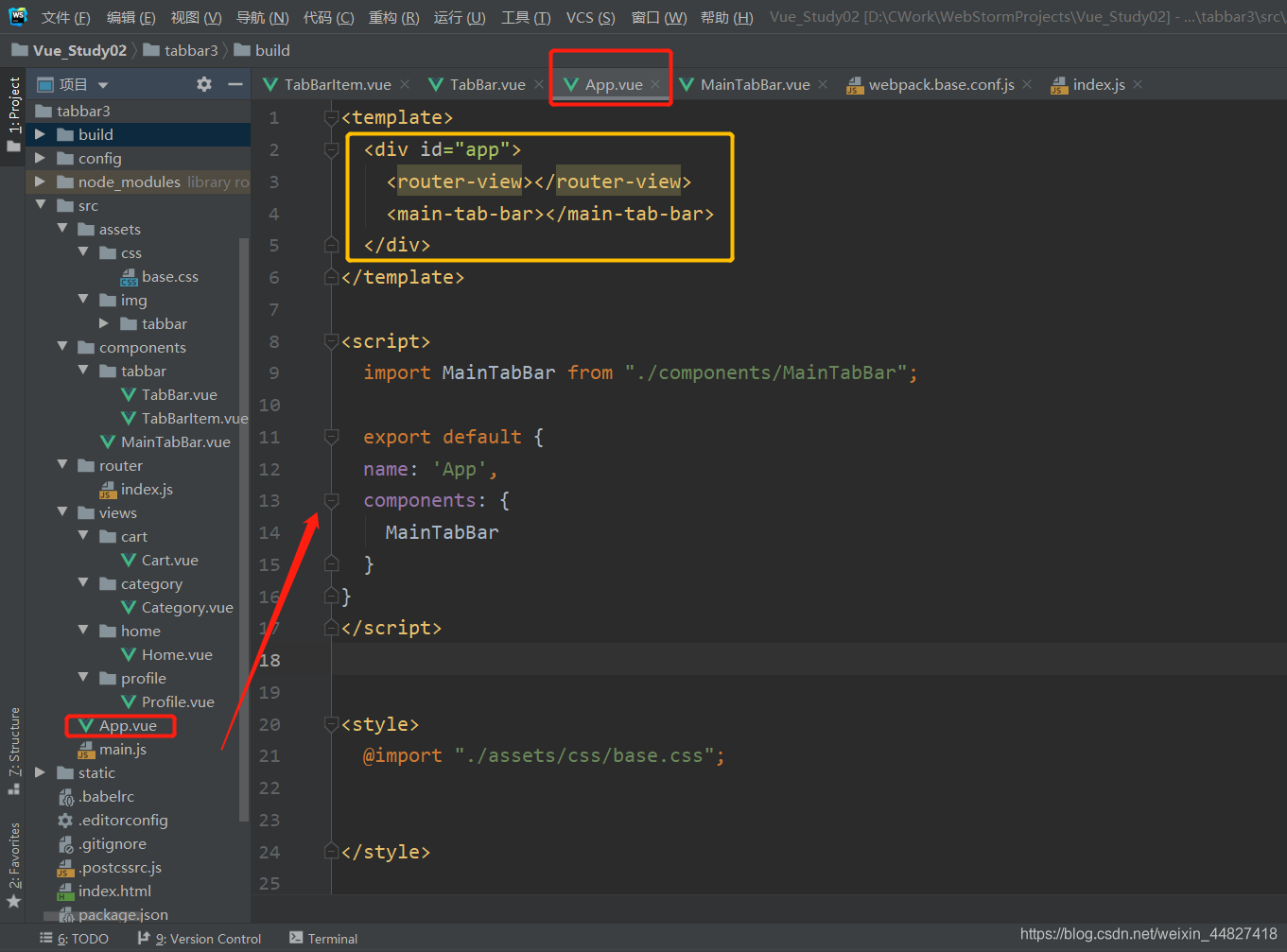
Task: Expand the static folder arrow
Action: 40,772
